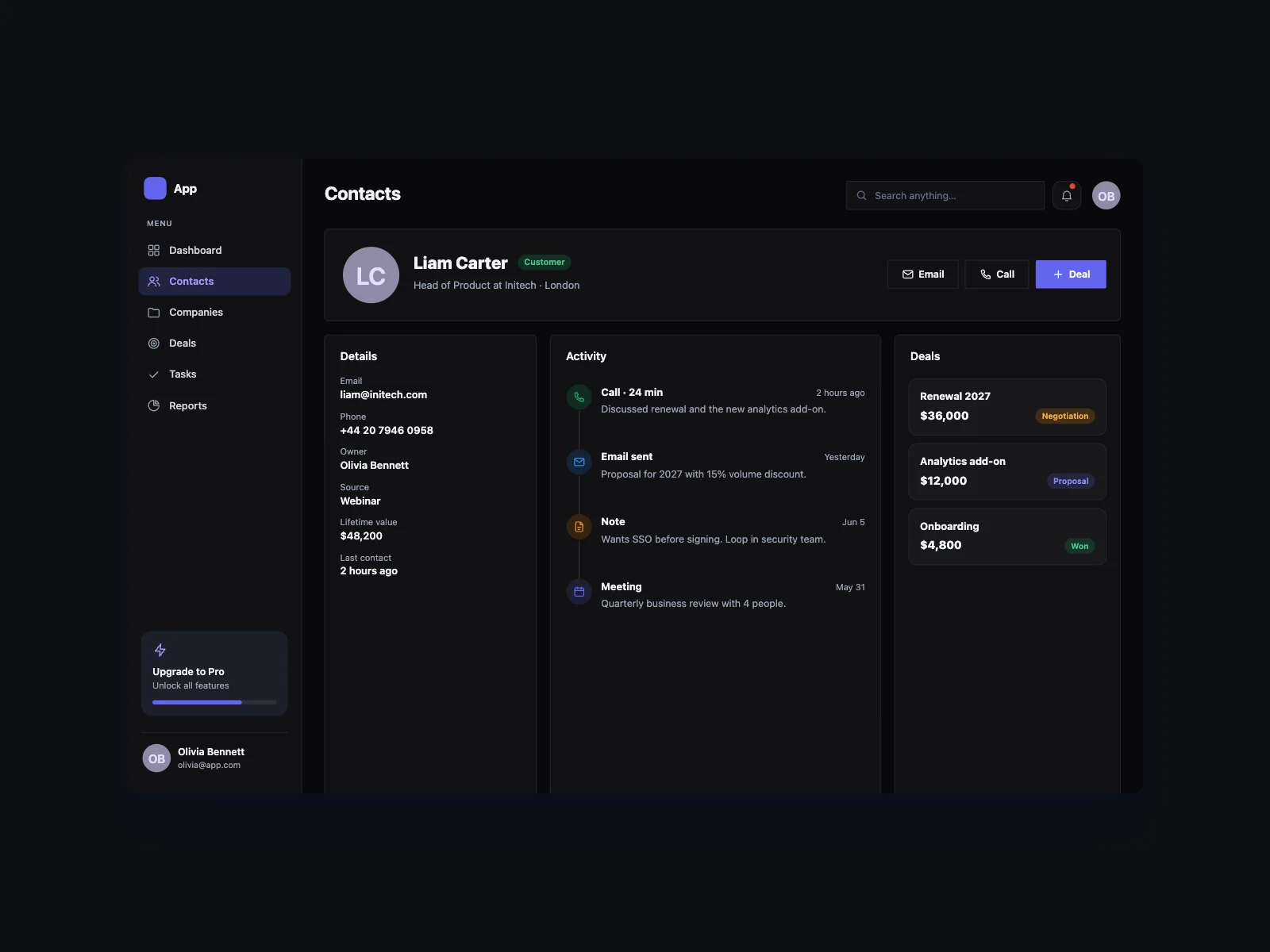Viewport: 1270px width, 952px height.
Task: Open the Renewal 2027 deal card
Action: [x=1007, y=407]
